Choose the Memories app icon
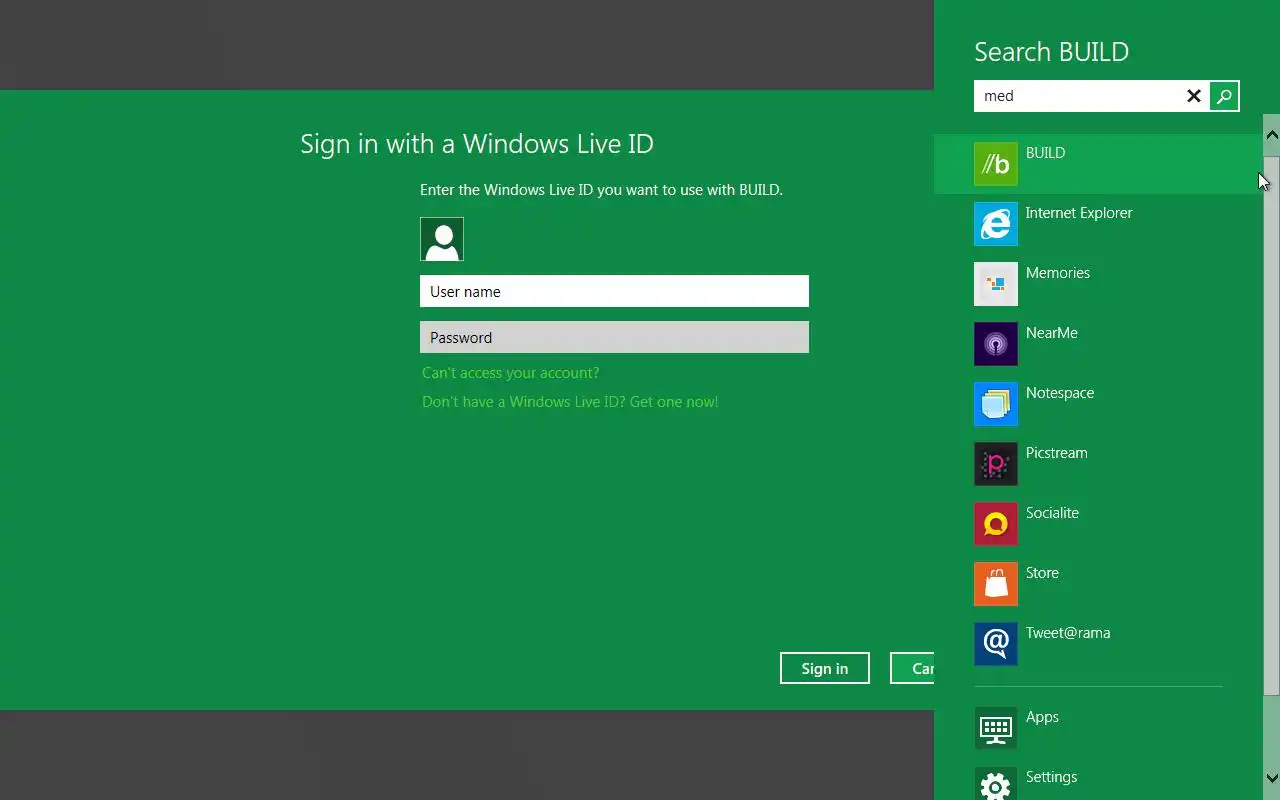 (996, 284)
